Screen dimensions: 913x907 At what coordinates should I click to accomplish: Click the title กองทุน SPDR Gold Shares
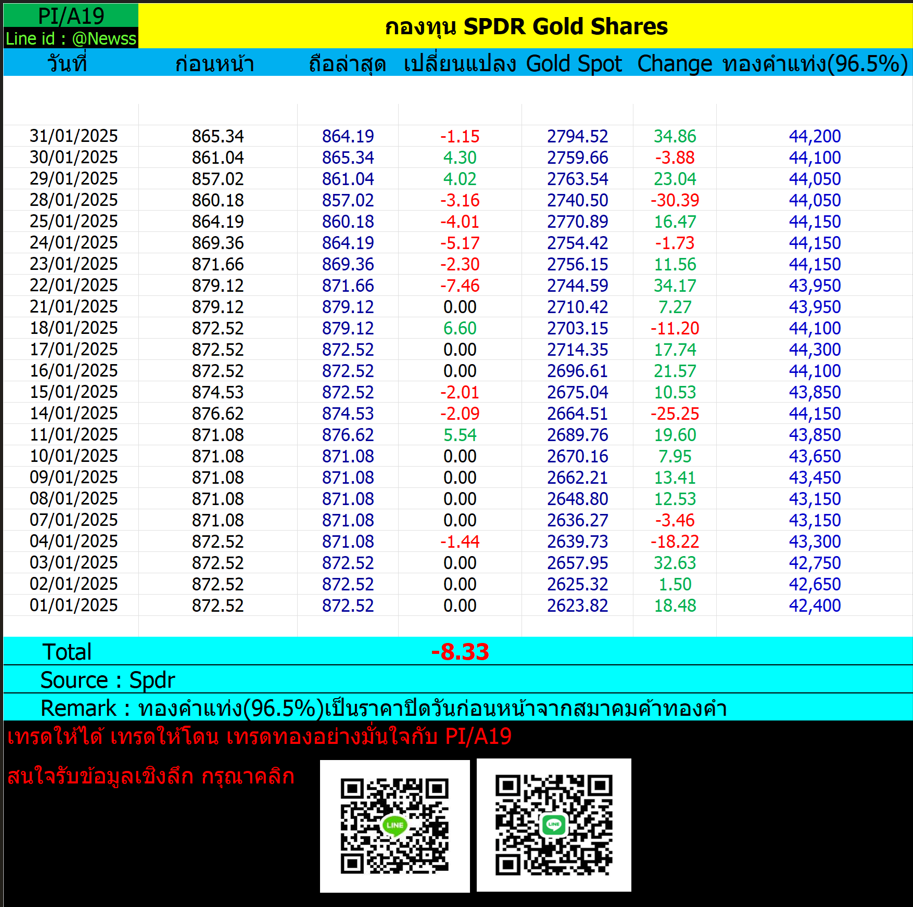[x=526, y=27]
